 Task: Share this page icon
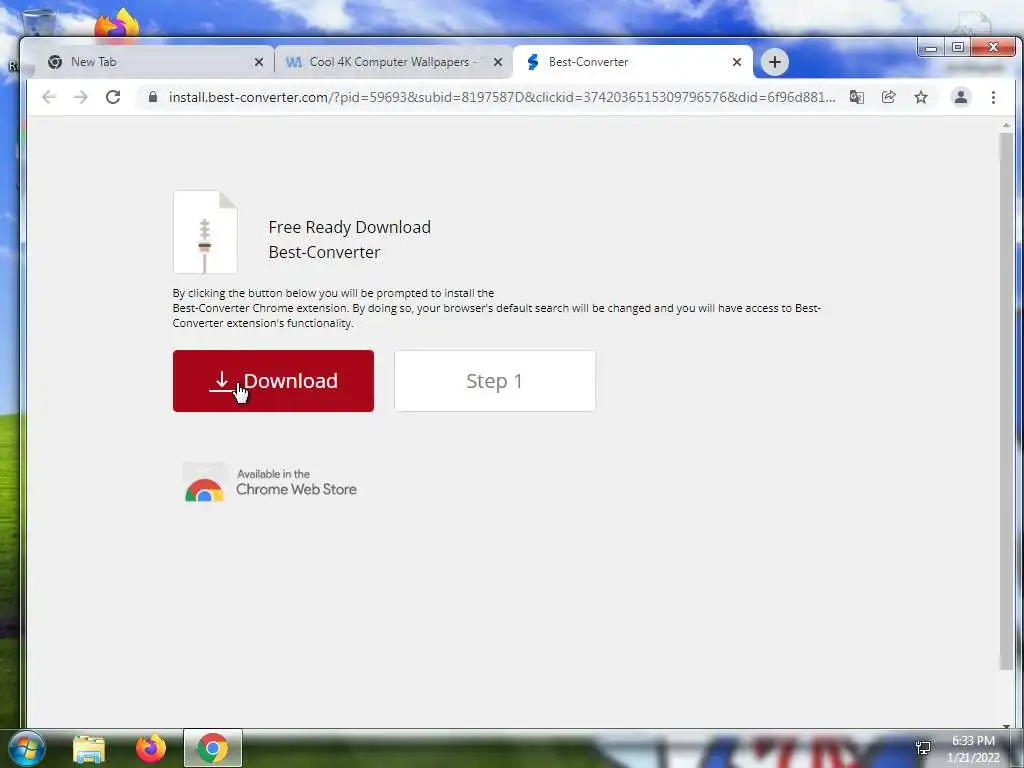[x=888, y=97]
